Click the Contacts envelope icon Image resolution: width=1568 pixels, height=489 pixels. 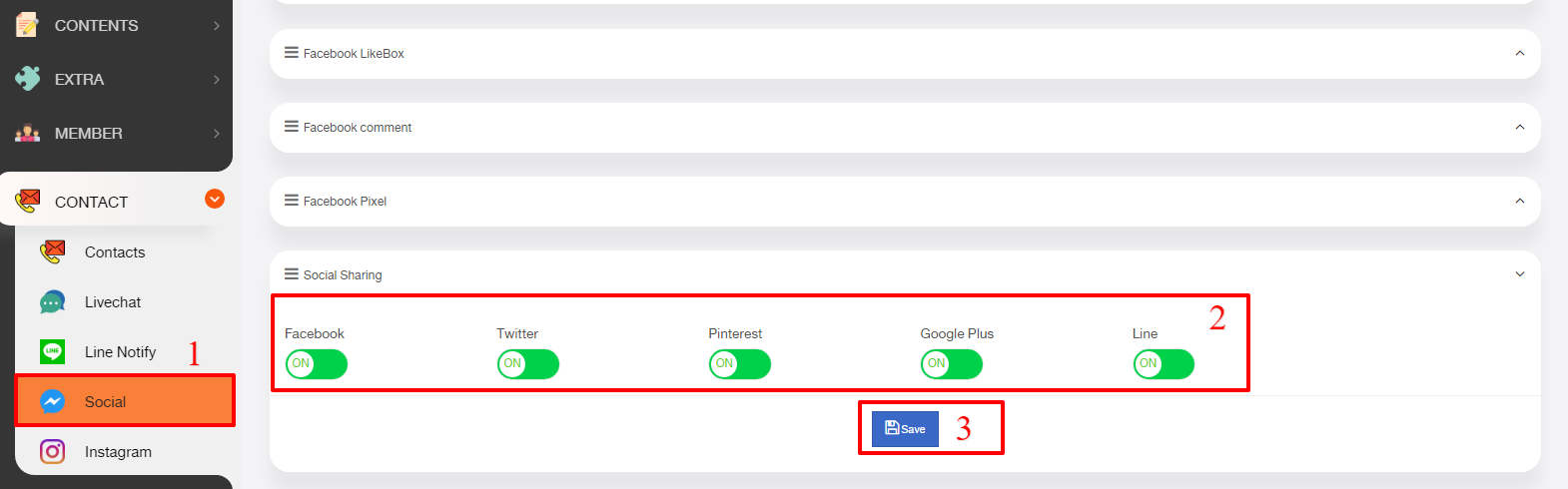(52, 251)
